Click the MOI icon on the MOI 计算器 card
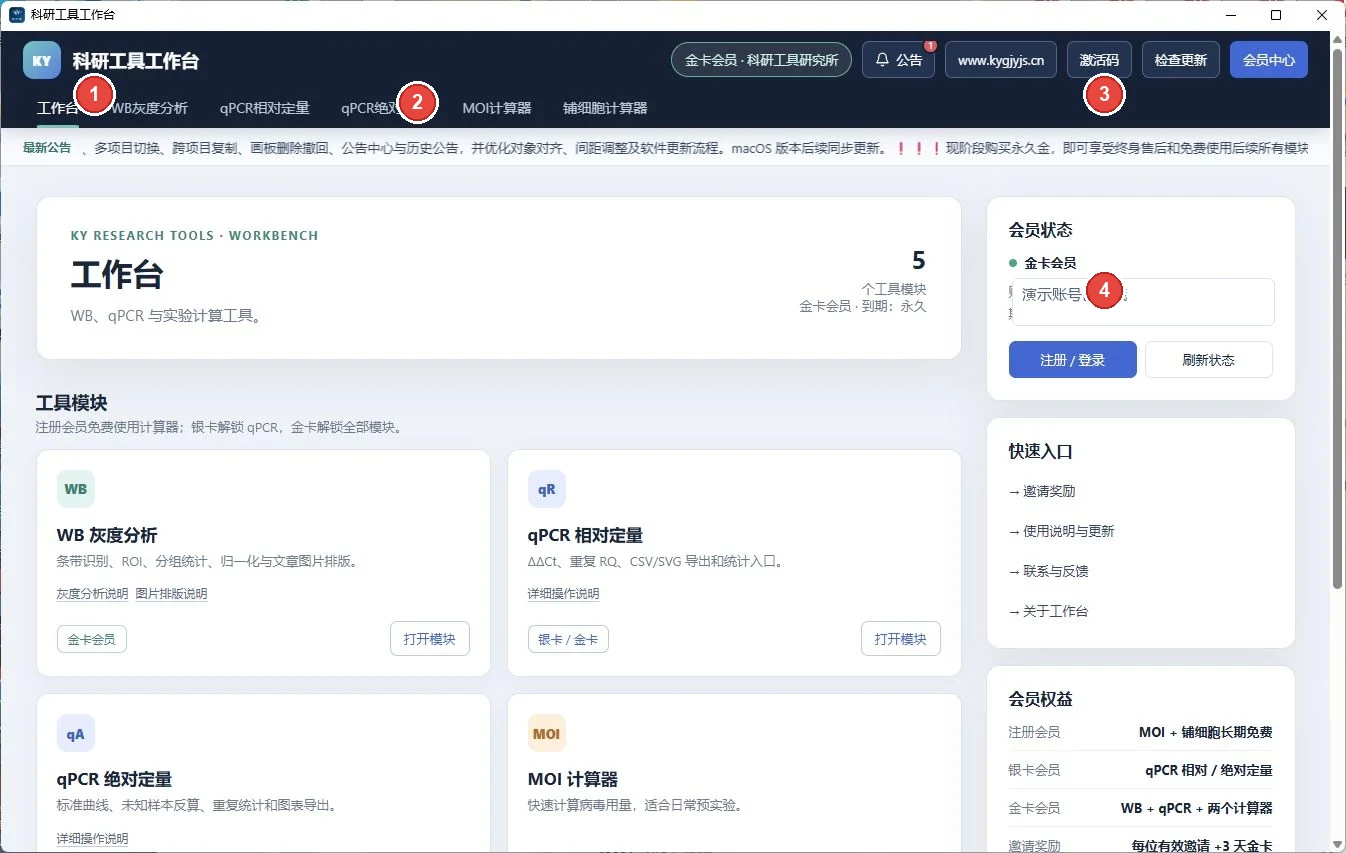The height and width of the screenshot is (853, 1346). point(547,733)
